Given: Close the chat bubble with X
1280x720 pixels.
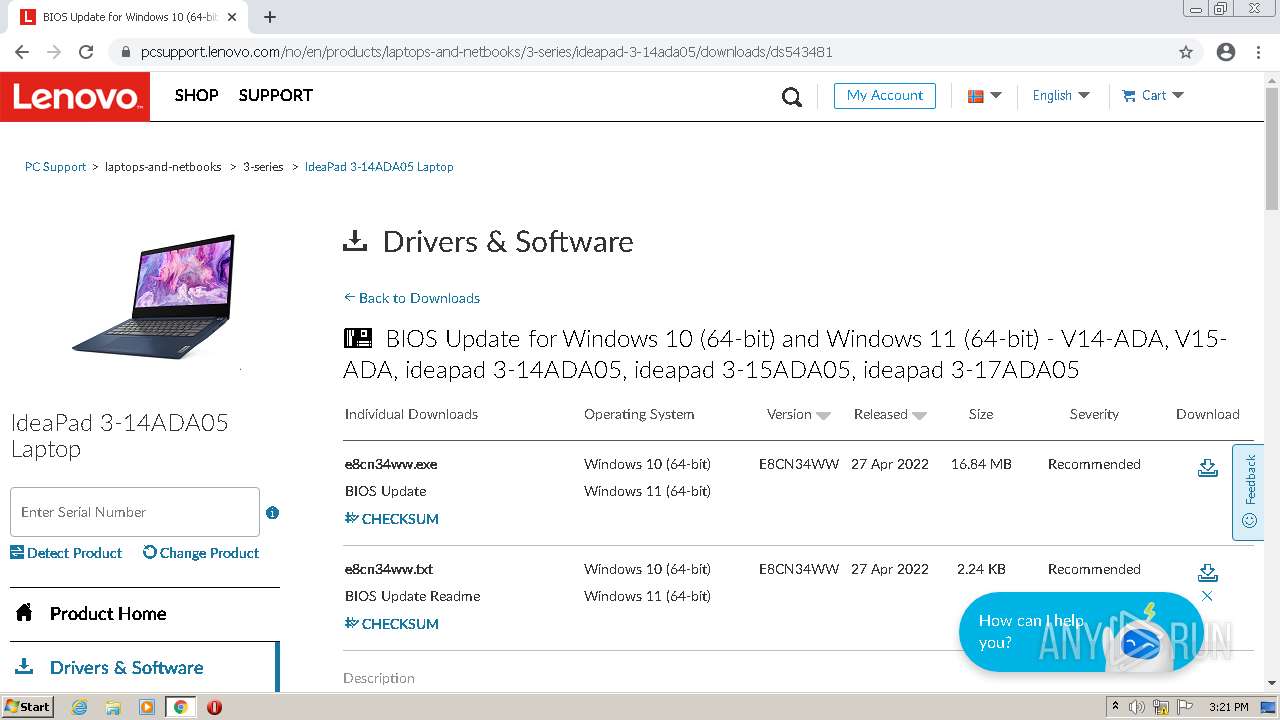Looking at the screenshot, I should pos(1207,596).
